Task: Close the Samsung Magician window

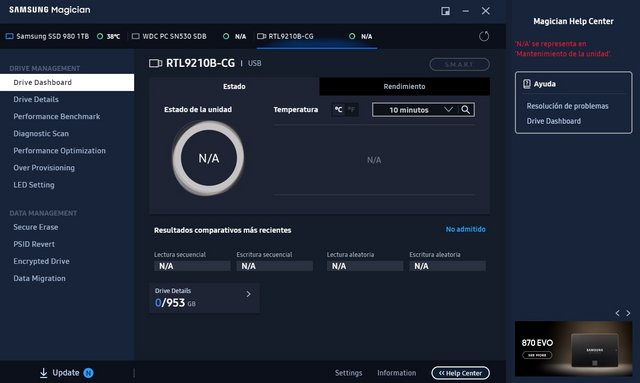Action: 485,11
